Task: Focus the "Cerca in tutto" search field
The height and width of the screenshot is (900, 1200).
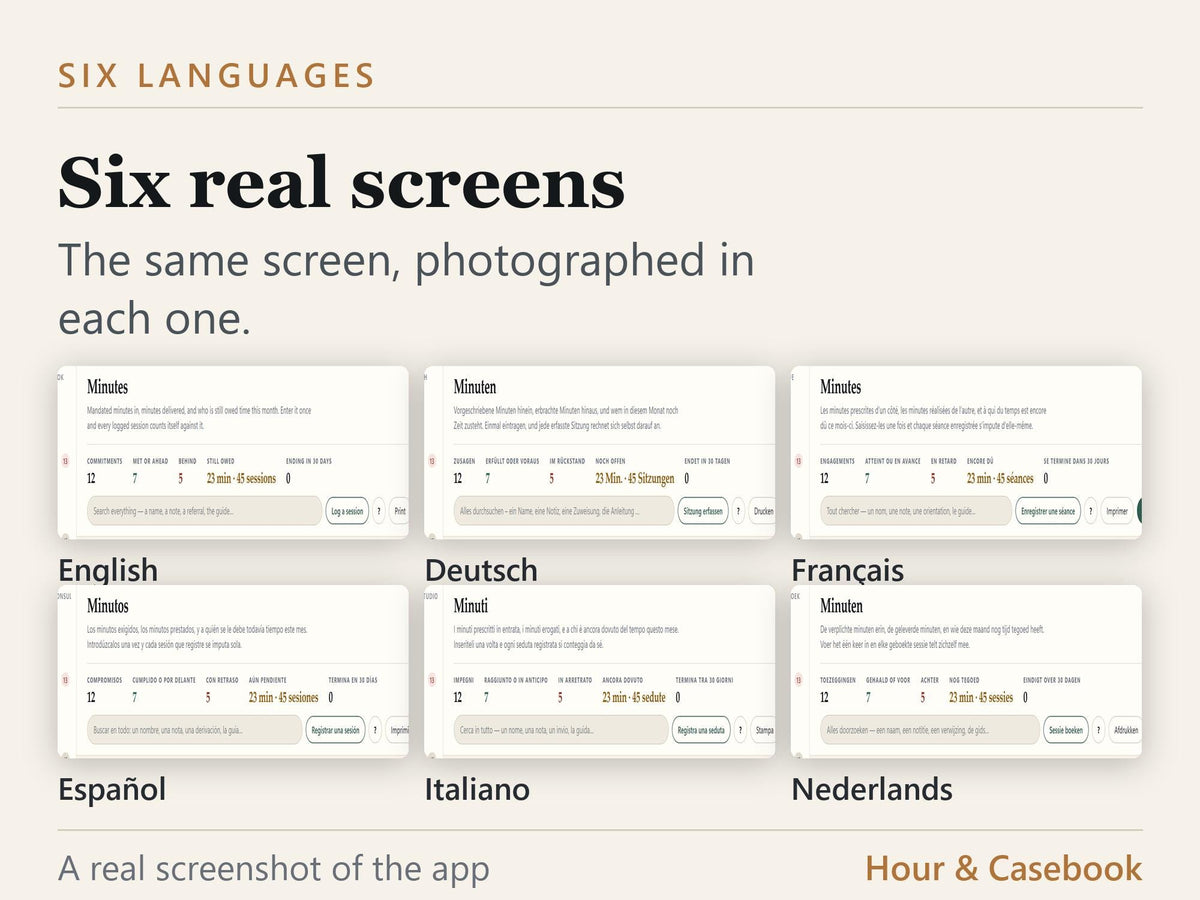Action: tap(560, 730)
